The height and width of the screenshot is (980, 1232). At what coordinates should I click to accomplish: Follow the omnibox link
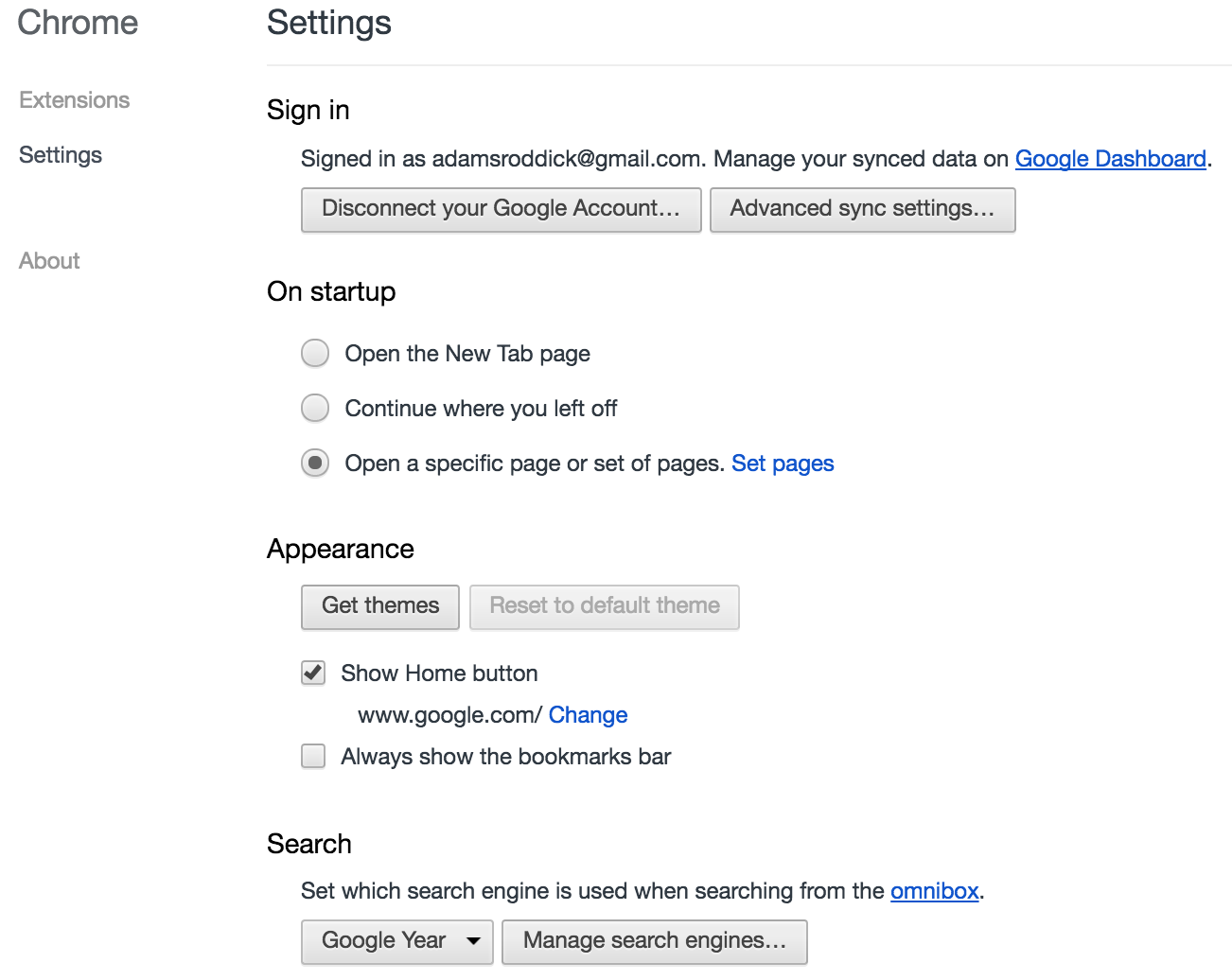click(934, 891)
